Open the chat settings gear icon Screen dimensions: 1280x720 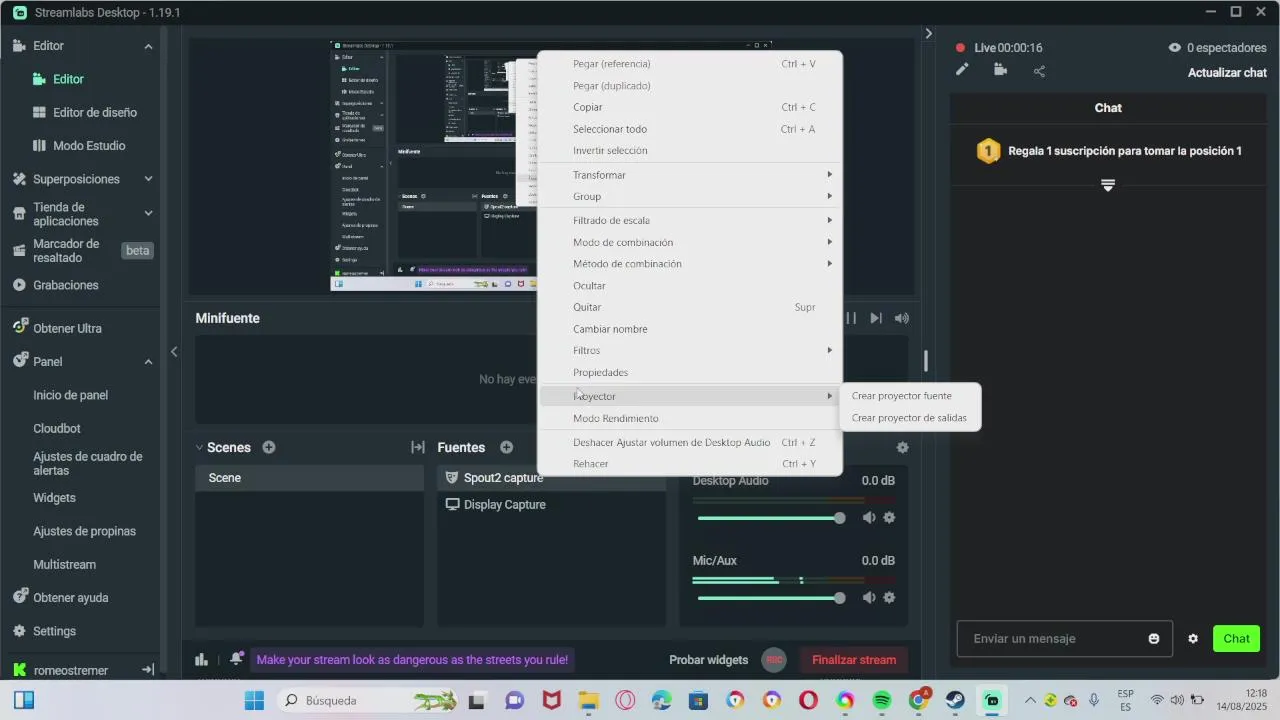[1193, 639]
